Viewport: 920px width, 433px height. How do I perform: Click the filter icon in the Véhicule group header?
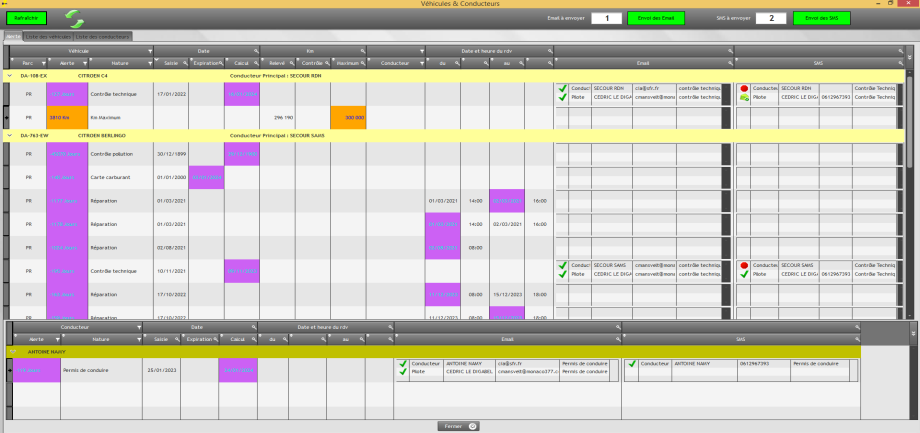pos(150,50)
